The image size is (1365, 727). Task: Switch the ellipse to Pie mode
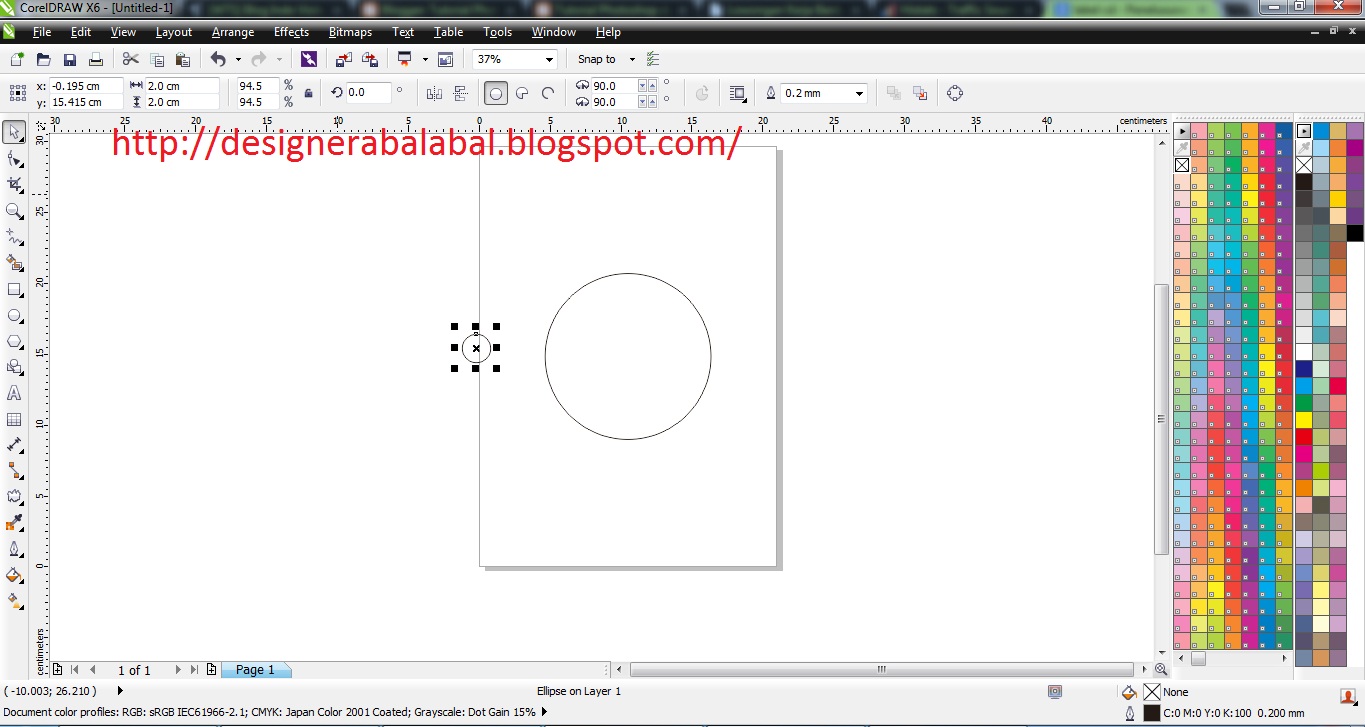tap(521, 92)
